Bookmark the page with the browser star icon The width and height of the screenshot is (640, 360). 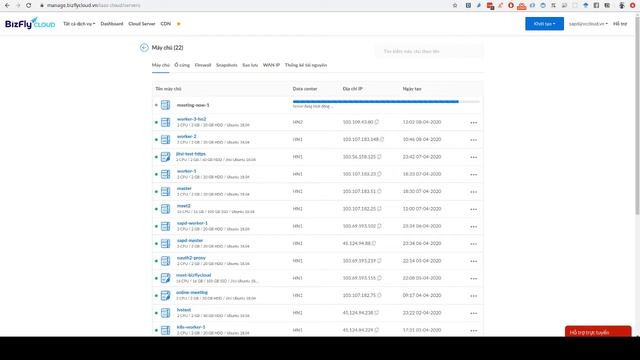[455, 5]
